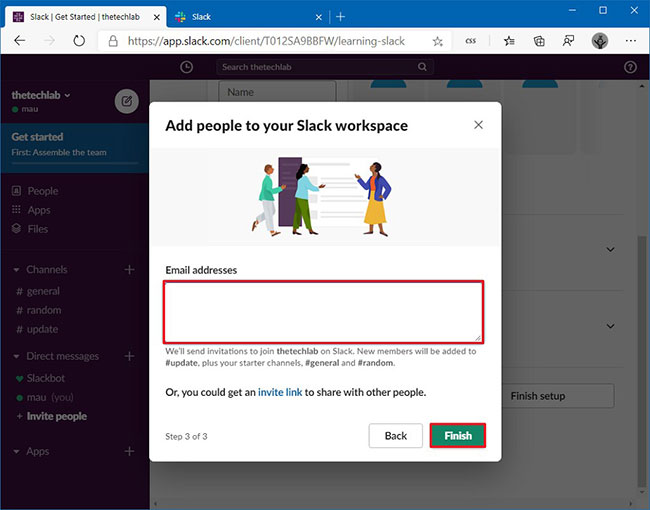The height and width of the screenshot is (510, 650).
Task: Click the vertical scrollbar of page
Action: coord(642,361)
